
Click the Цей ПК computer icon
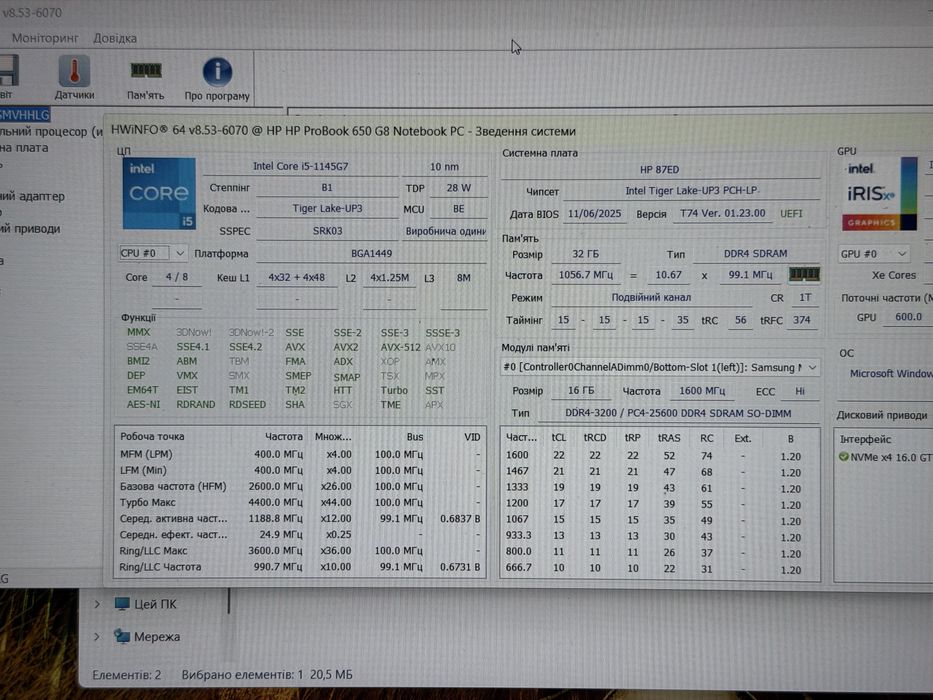click(x=122, y=604)
